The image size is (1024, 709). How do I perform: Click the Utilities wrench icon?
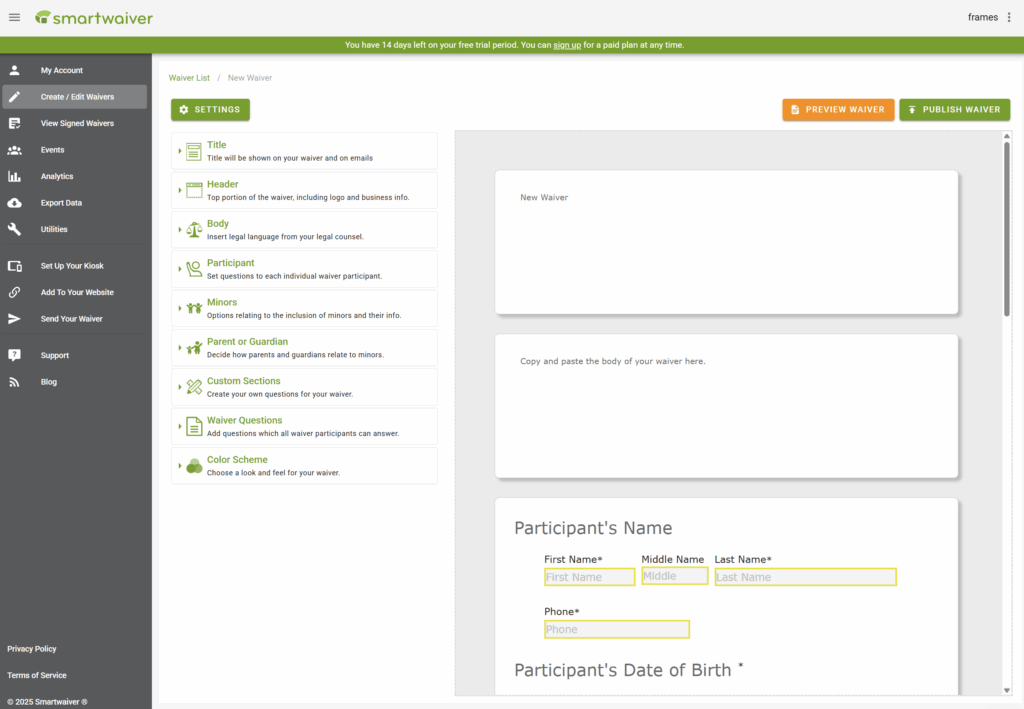(14, 229)
